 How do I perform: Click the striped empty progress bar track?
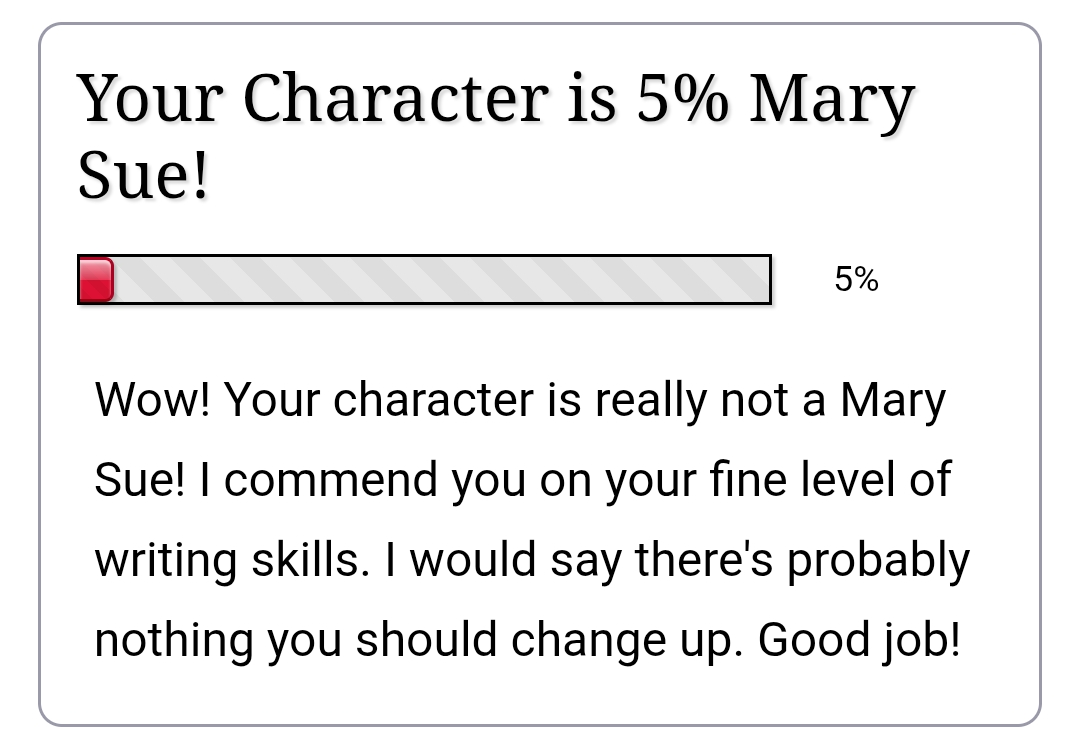tap(440, 279)
